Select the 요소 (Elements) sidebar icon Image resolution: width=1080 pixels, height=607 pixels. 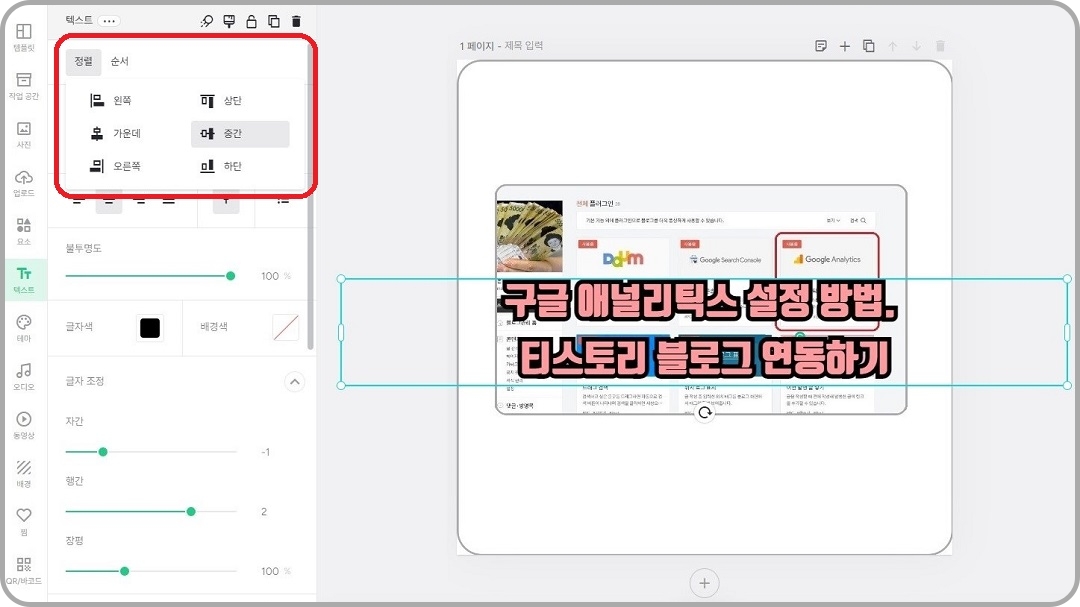(x=24, y=230)
